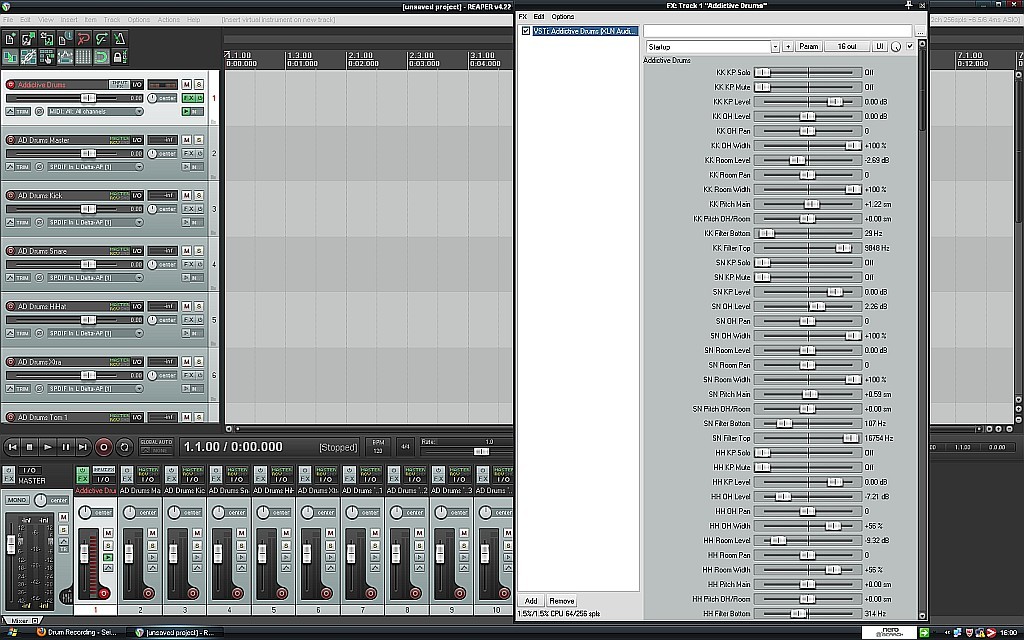The image size is (1024, 640).
Task: Click the plus preset button
Action: [788, 47]
